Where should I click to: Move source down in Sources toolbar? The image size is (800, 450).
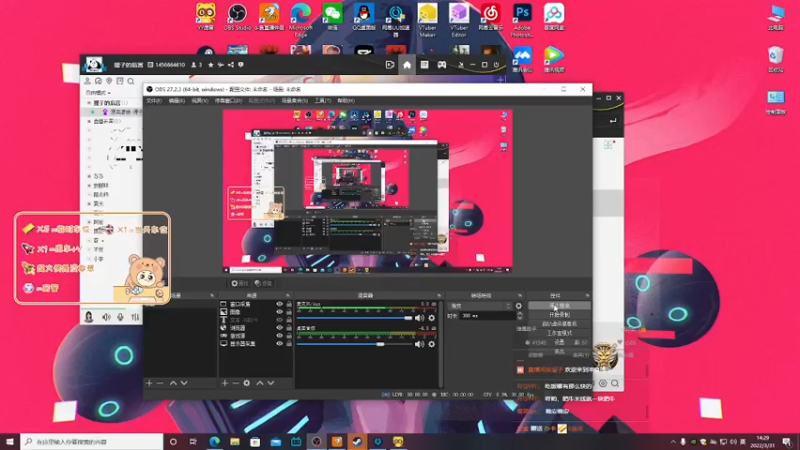point(271,383)
